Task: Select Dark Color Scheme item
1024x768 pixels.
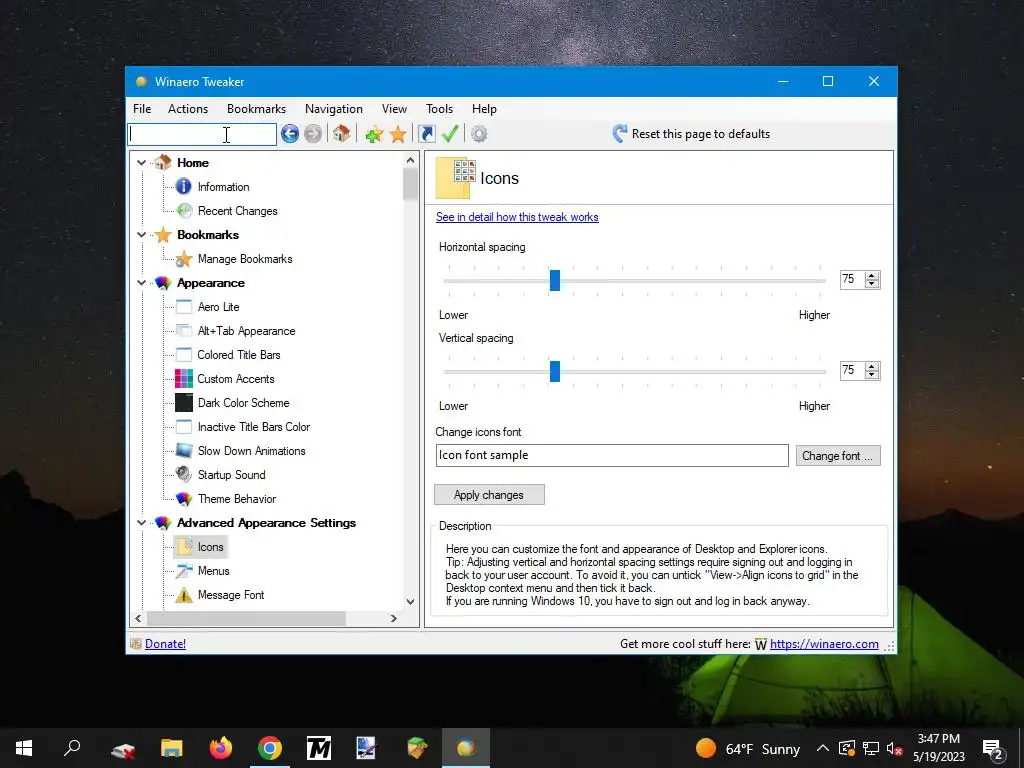Action: pos(244,403)
